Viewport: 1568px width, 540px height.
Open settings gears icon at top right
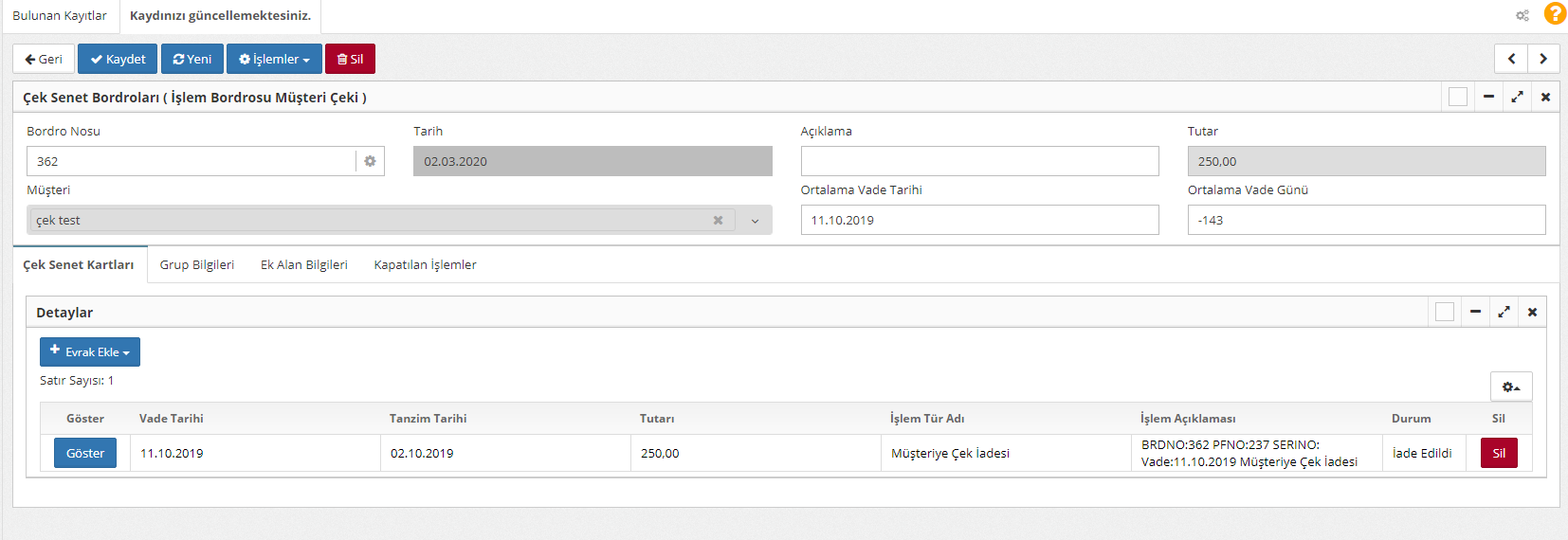pyautogui.click(x=1522, y=15)
